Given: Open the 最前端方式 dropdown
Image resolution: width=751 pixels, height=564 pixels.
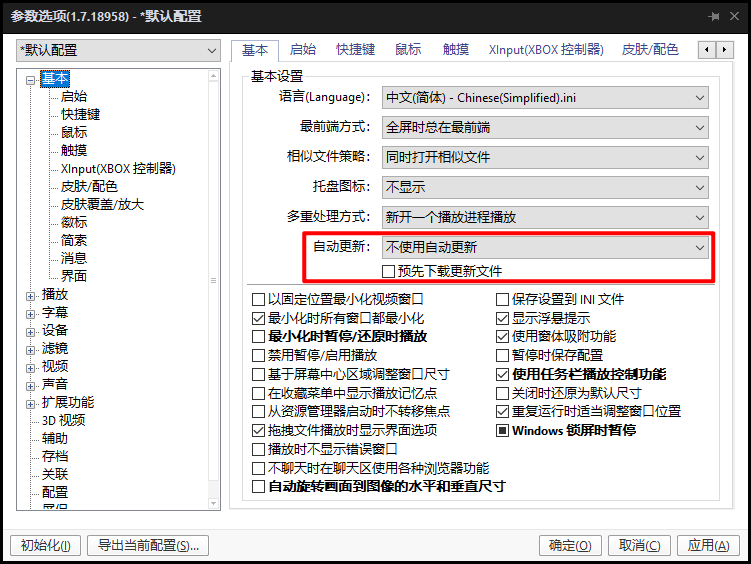Looking at the screenshot, I should pyautogui.click(x=545, y=128).
